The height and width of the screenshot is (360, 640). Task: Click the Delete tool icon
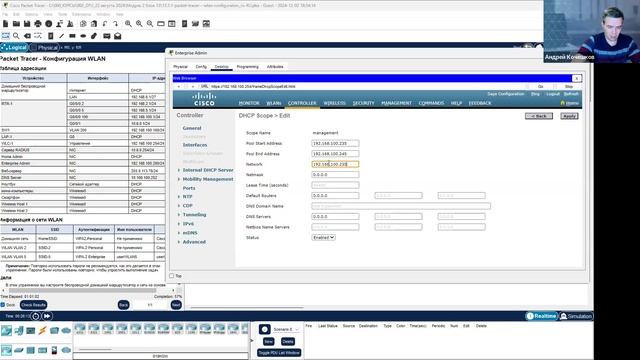point(27,36)
